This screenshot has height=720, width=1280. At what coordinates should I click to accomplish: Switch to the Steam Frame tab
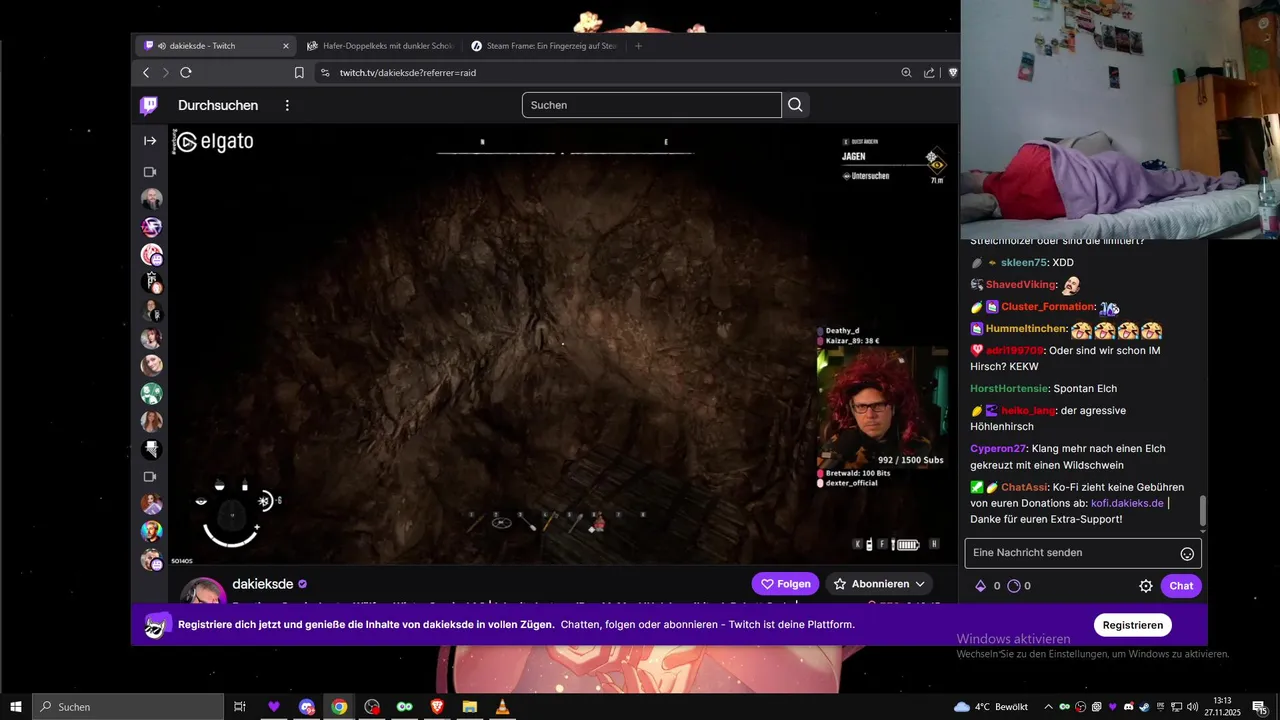[x=545, y=46]
